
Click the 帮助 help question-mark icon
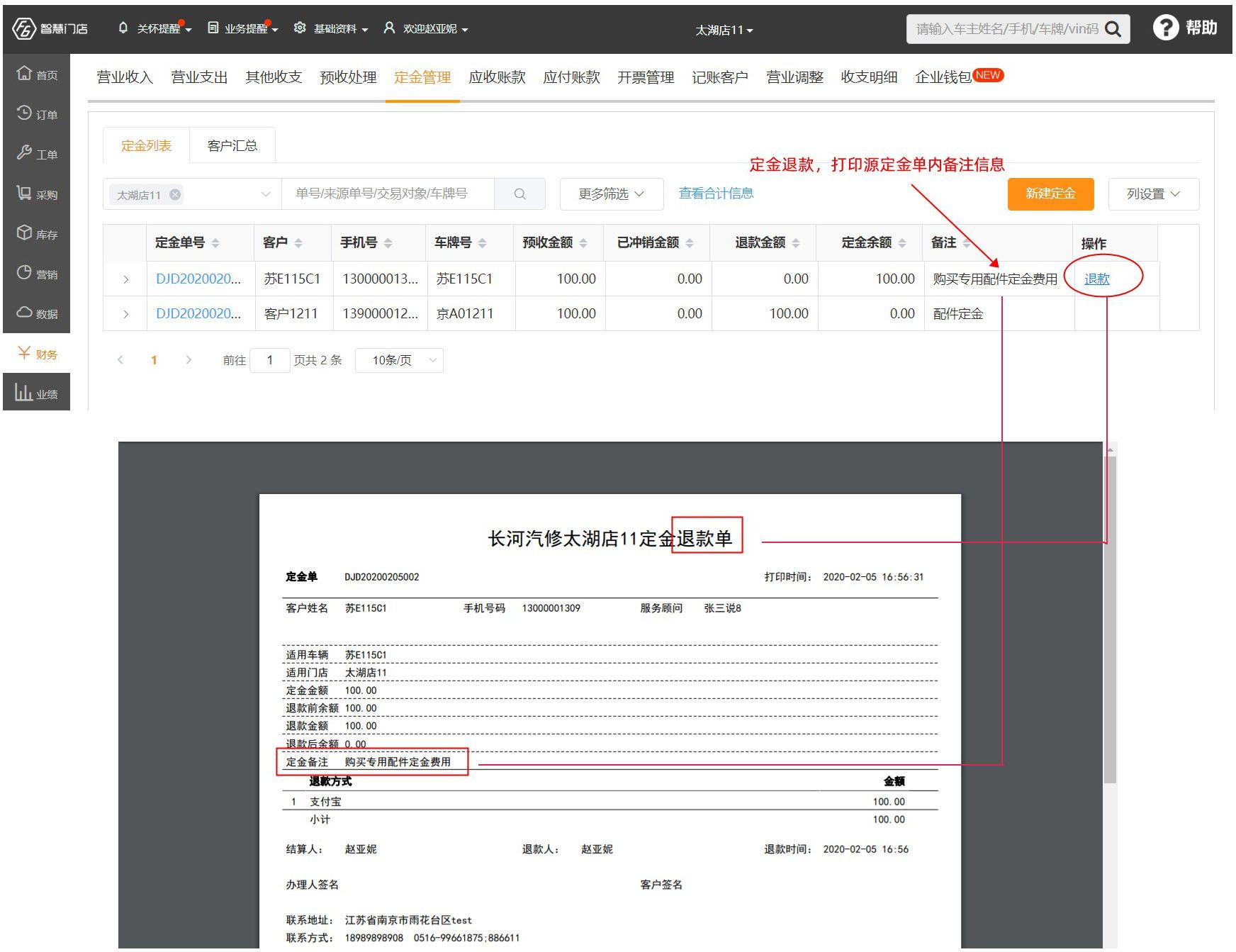1165,28
